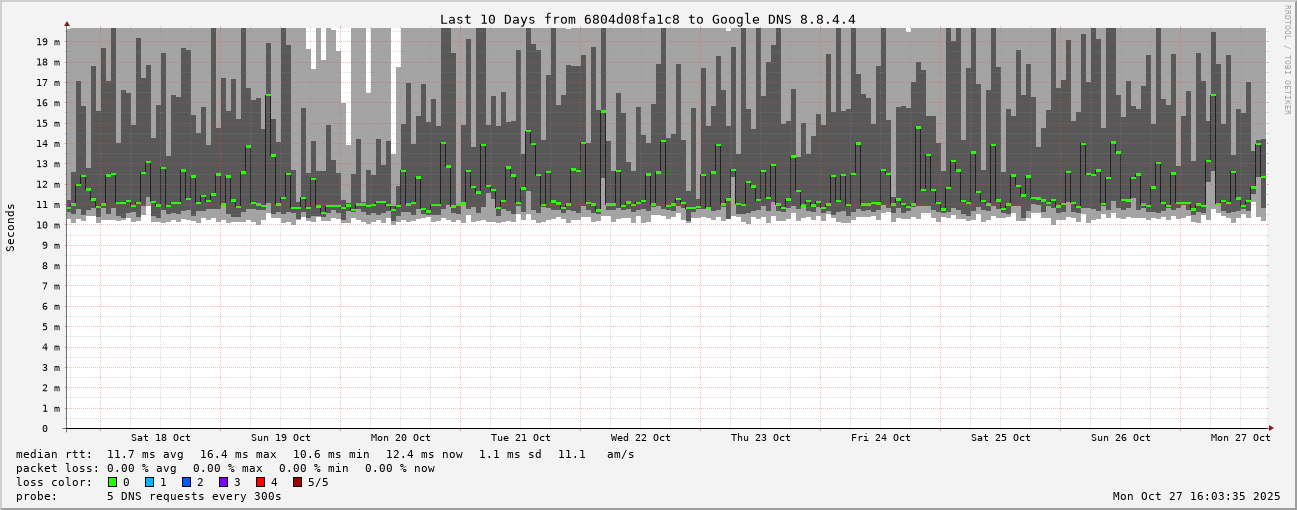Click the Seconds y-axis label
Image resolution: width=1297 pixels, height=510 pixels.
click(x=11, y=227)
